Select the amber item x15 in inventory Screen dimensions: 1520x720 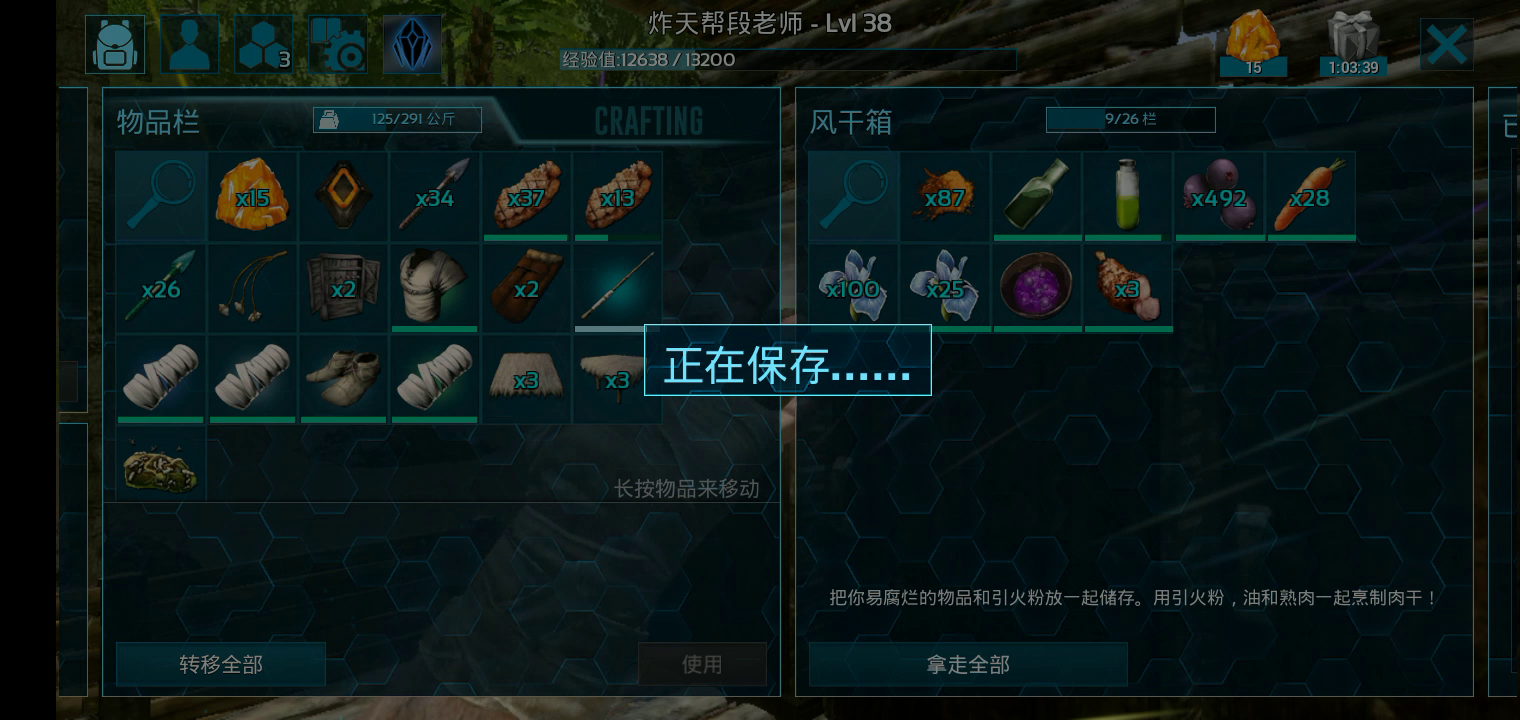point(252,197)
